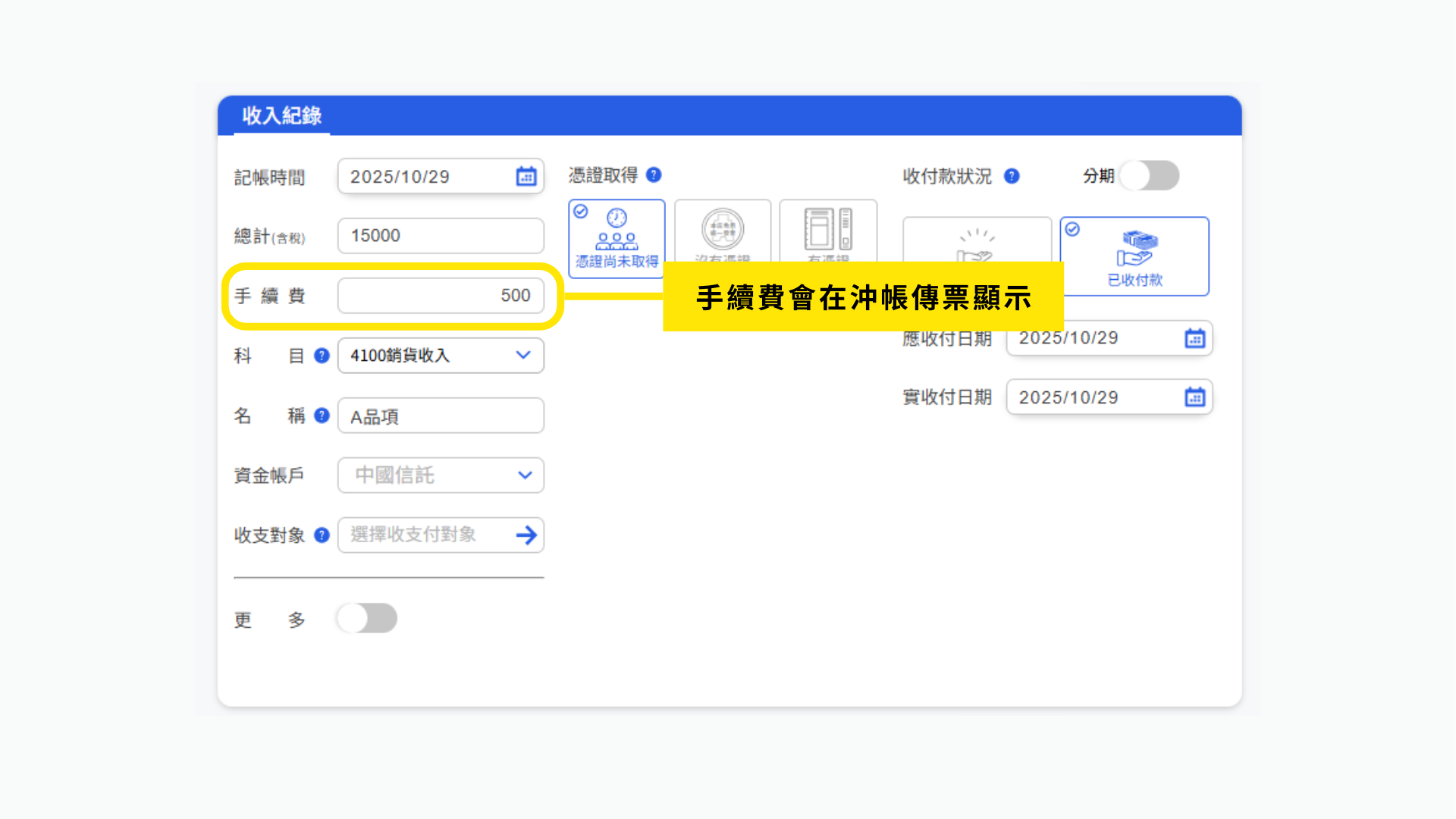
Task: Expand the 4100銷貨收入 account dropdown
Action: (522, 355)
